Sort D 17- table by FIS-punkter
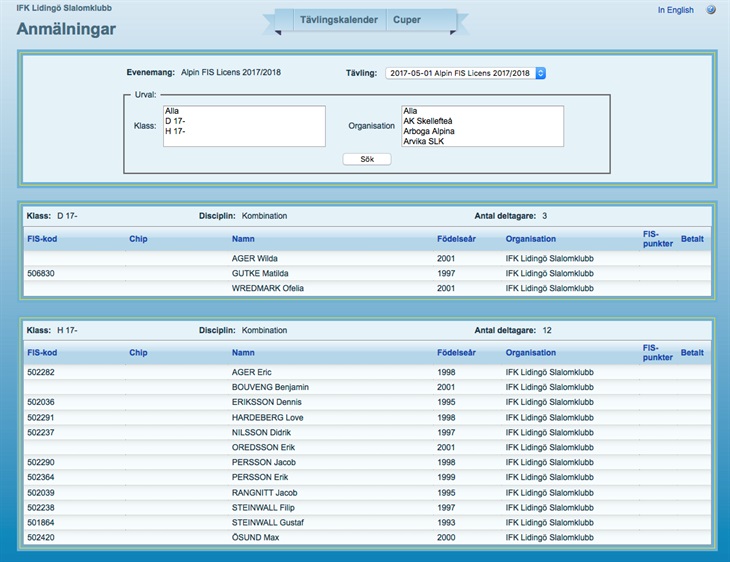The height and width of the screenshot is (562, 730). [657, 239]
